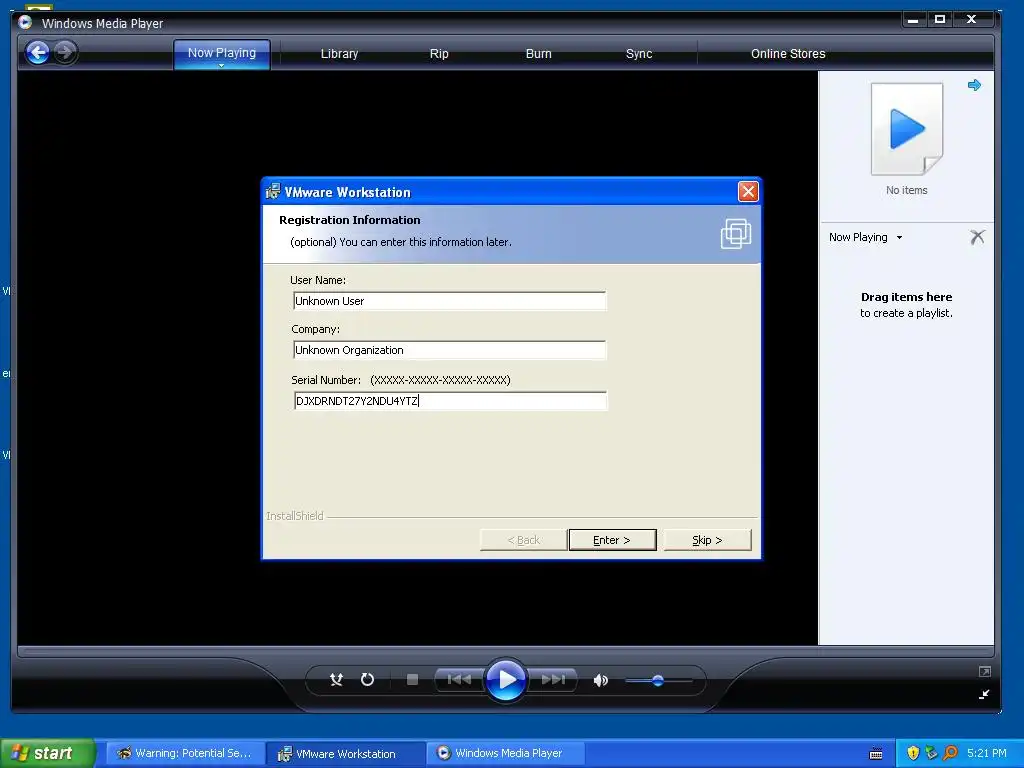Image resolution: width=1024 pixels, height=768 pixels.
Task: Click the User Name field
Action: click(x=449, y=300)
